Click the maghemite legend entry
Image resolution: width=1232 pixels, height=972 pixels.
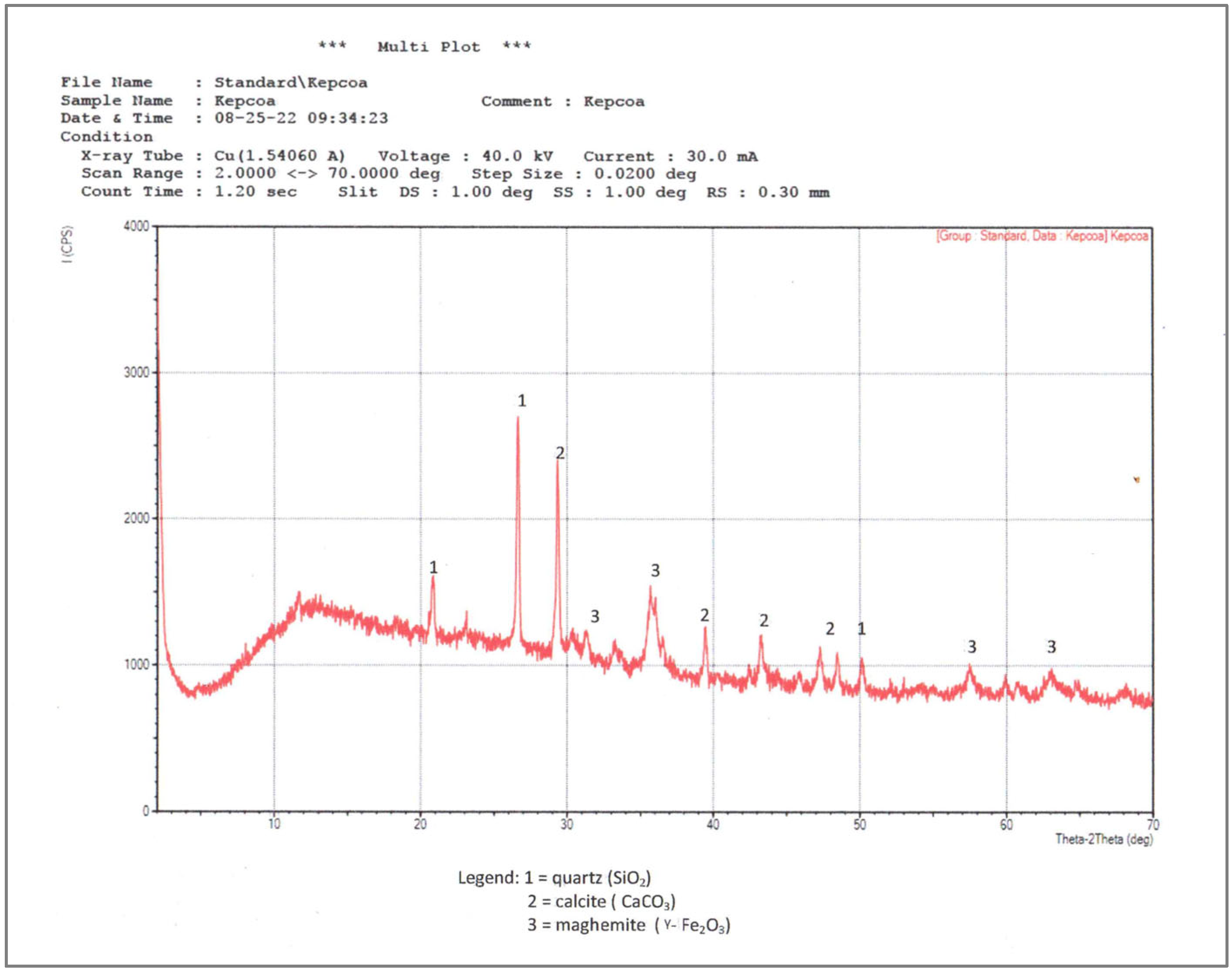pos(628,925)
